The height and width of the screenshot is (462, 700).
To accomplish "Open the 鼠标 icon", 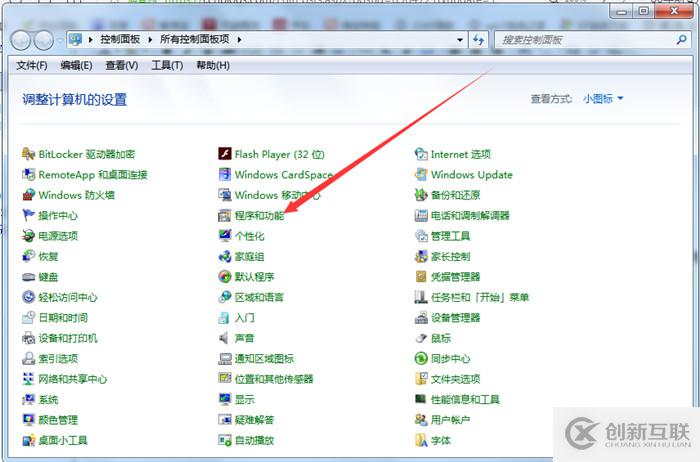I will pyautogui.click(x=421, y=338).
